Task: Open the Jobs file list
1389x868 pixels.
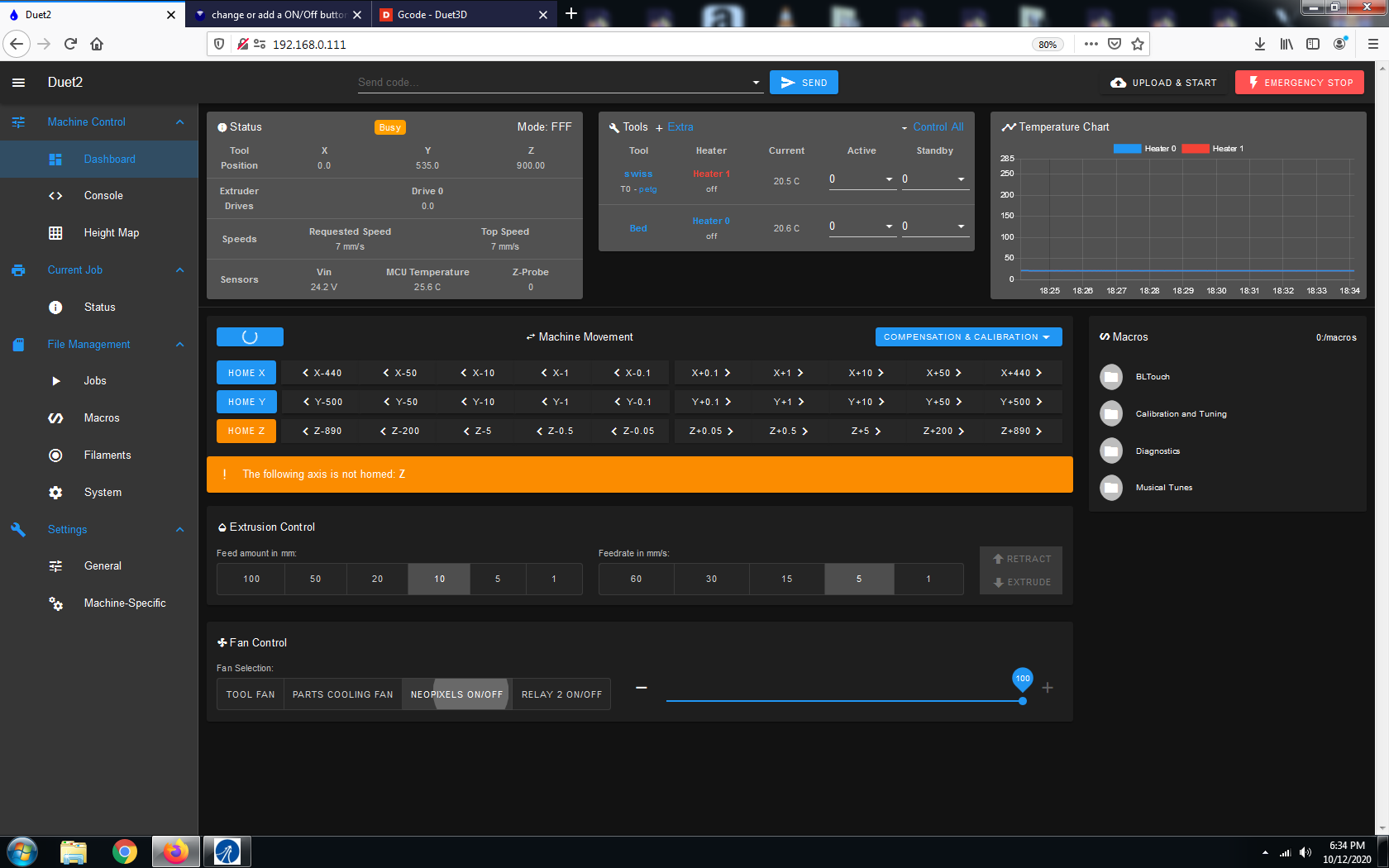Action: 99,381
